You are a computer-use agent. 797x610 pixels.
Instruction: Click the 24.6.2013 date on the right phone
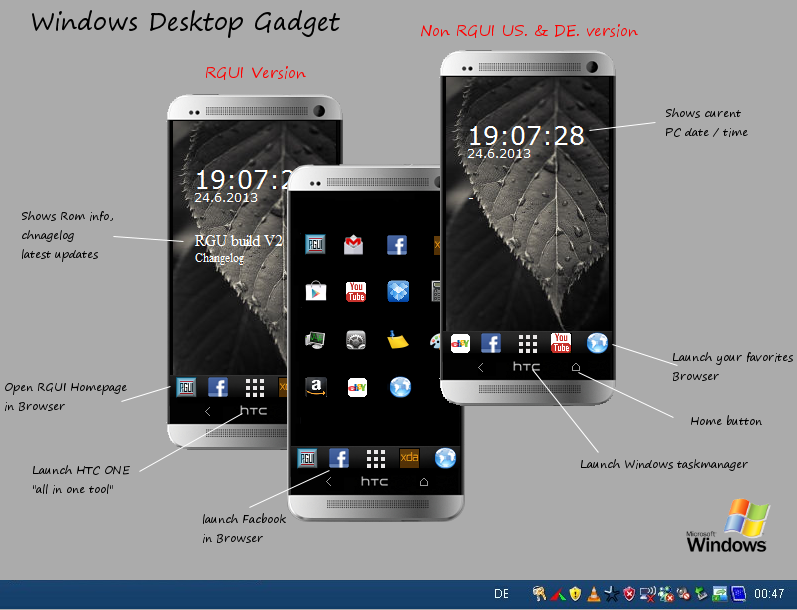click(x=499, y=154)
